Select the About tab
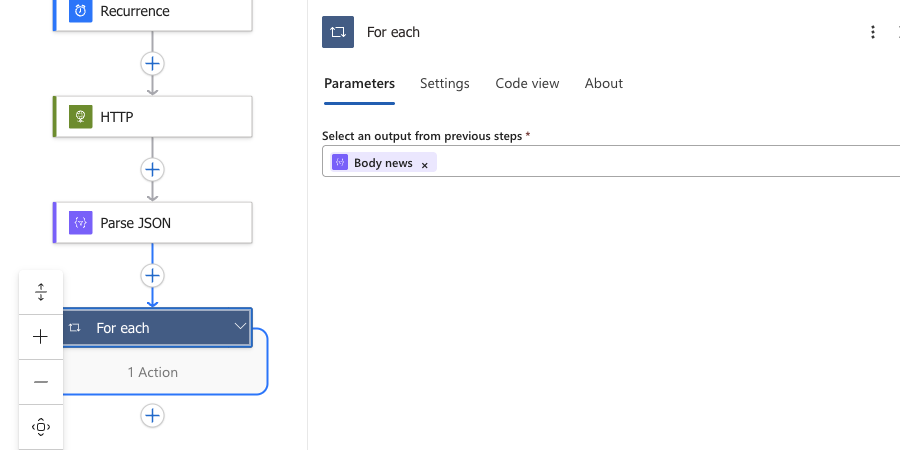This screenshot has width=900, height=450. click(x=603, y=83)
